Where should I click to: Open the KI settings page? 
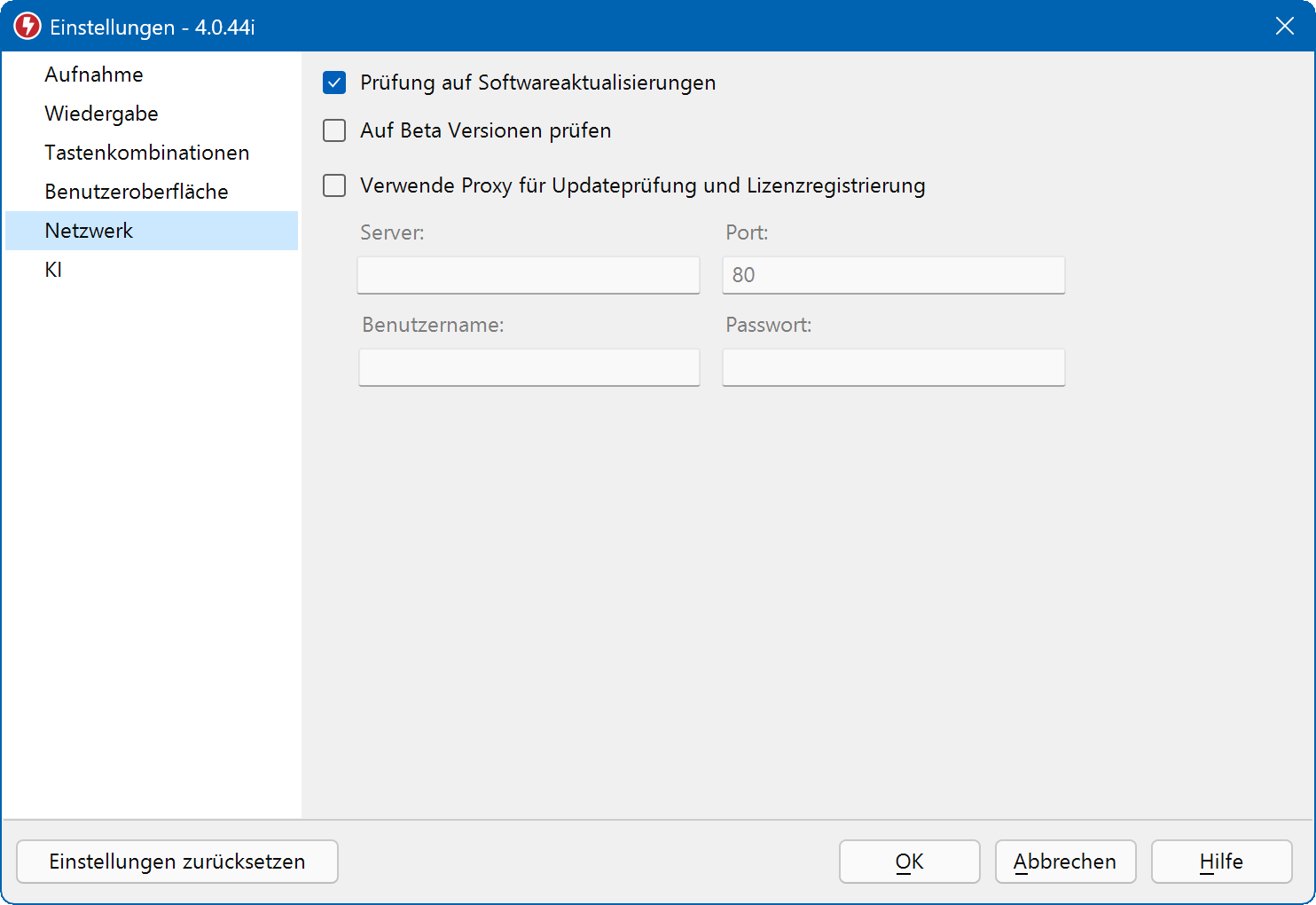[x=53, y=270]
